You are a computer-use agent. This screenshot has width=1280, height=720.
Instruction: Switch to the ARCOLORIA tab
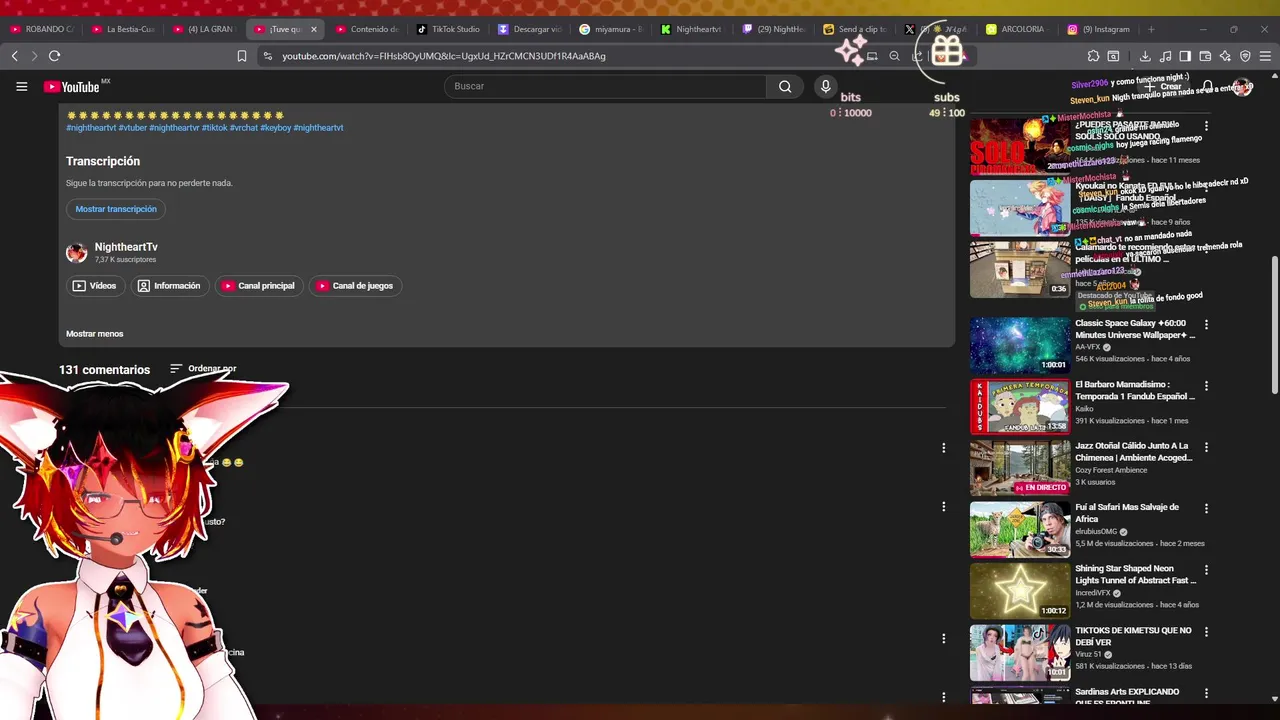(x=1015, y=29)
